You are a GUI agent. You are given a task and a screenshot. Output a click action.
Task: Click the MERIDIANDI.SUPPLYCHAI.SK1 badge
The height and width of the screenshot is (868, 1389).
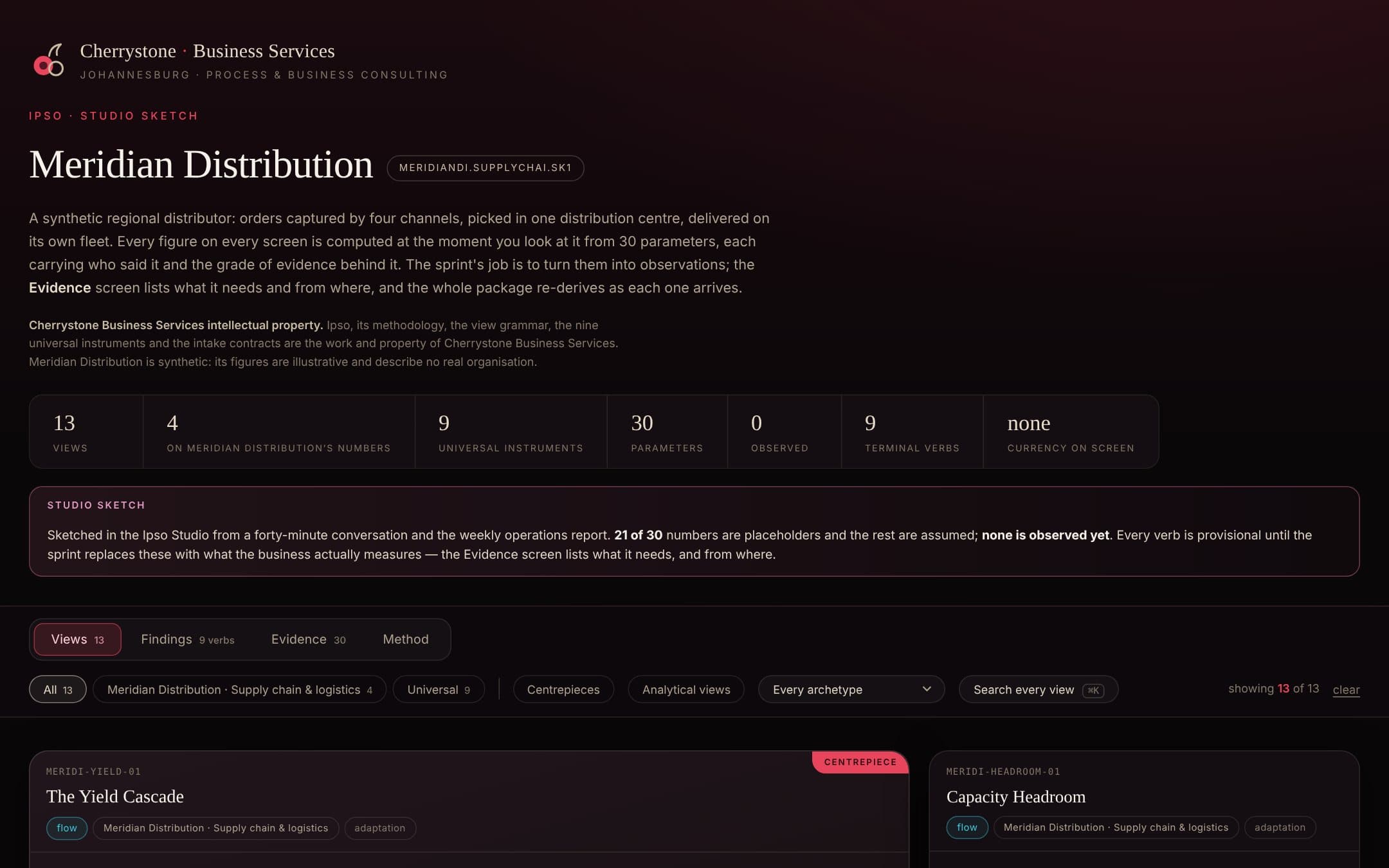pyautogui.click(x=486, y=168)
